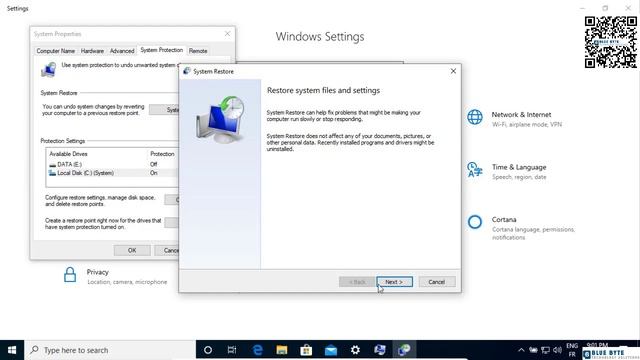Switch to Computer Name tab

[x=56, y=51]
